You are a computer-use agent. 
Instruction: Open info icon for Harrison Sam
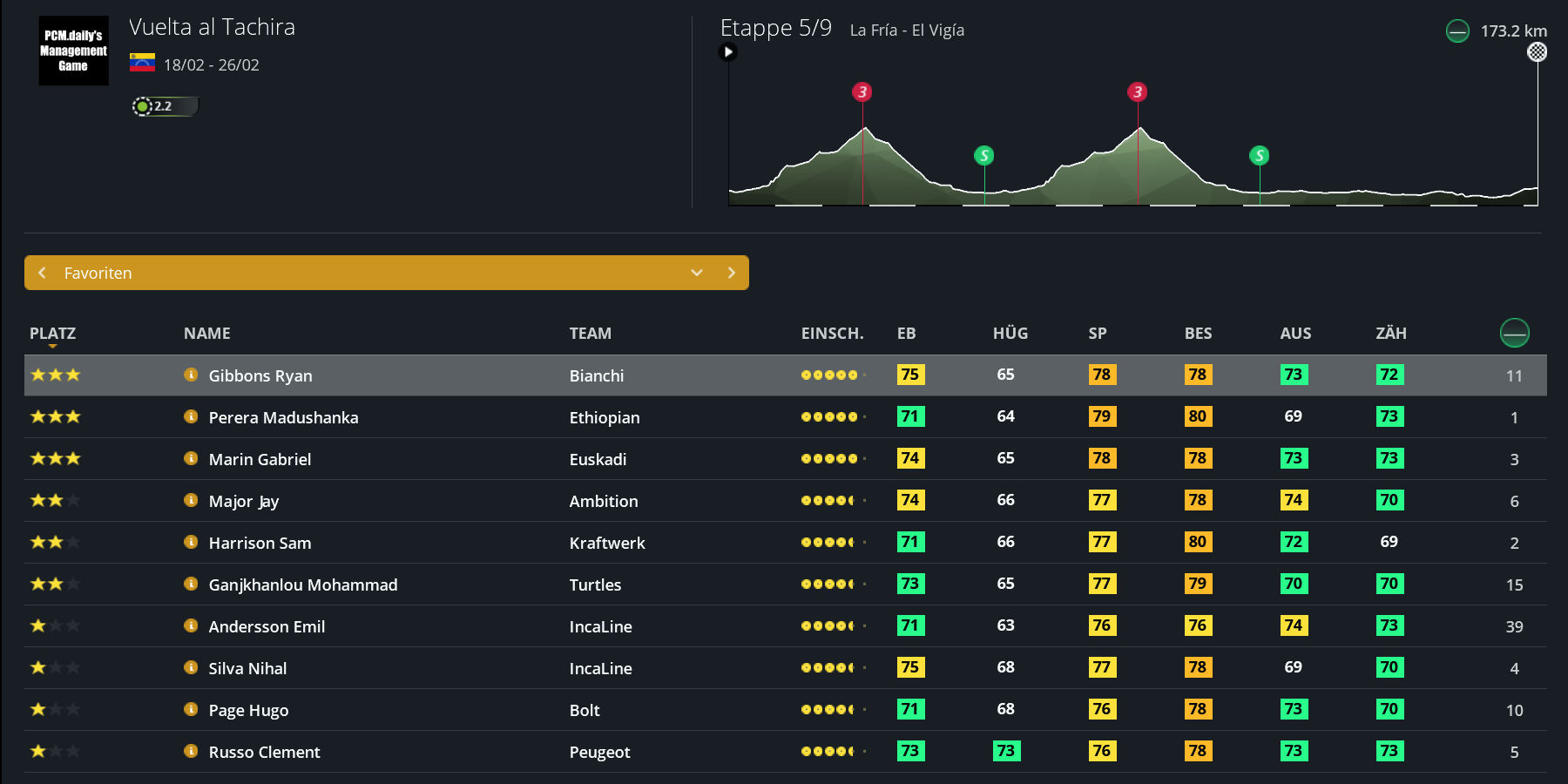[191, 542]
